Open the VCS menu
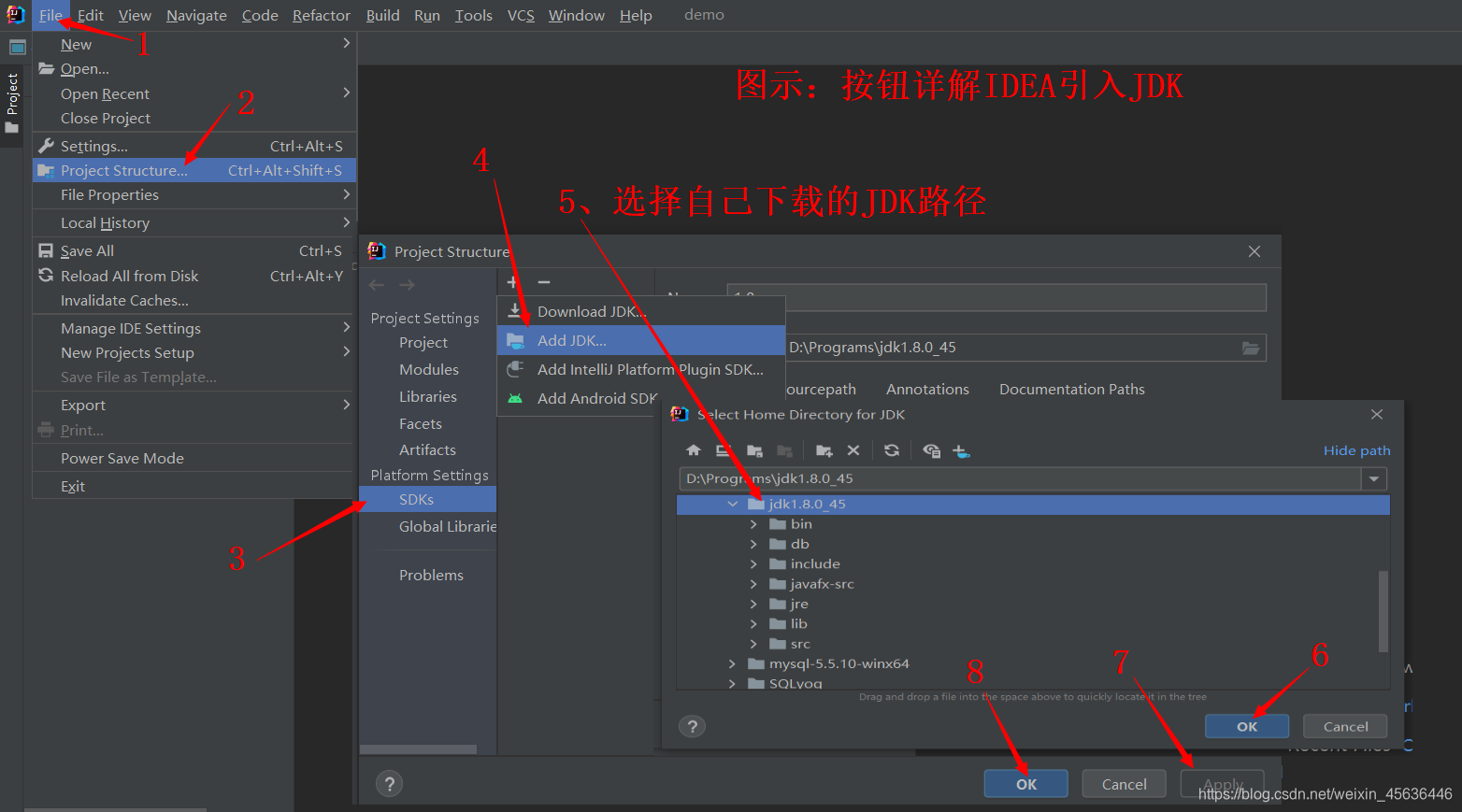 click(521, 15)
